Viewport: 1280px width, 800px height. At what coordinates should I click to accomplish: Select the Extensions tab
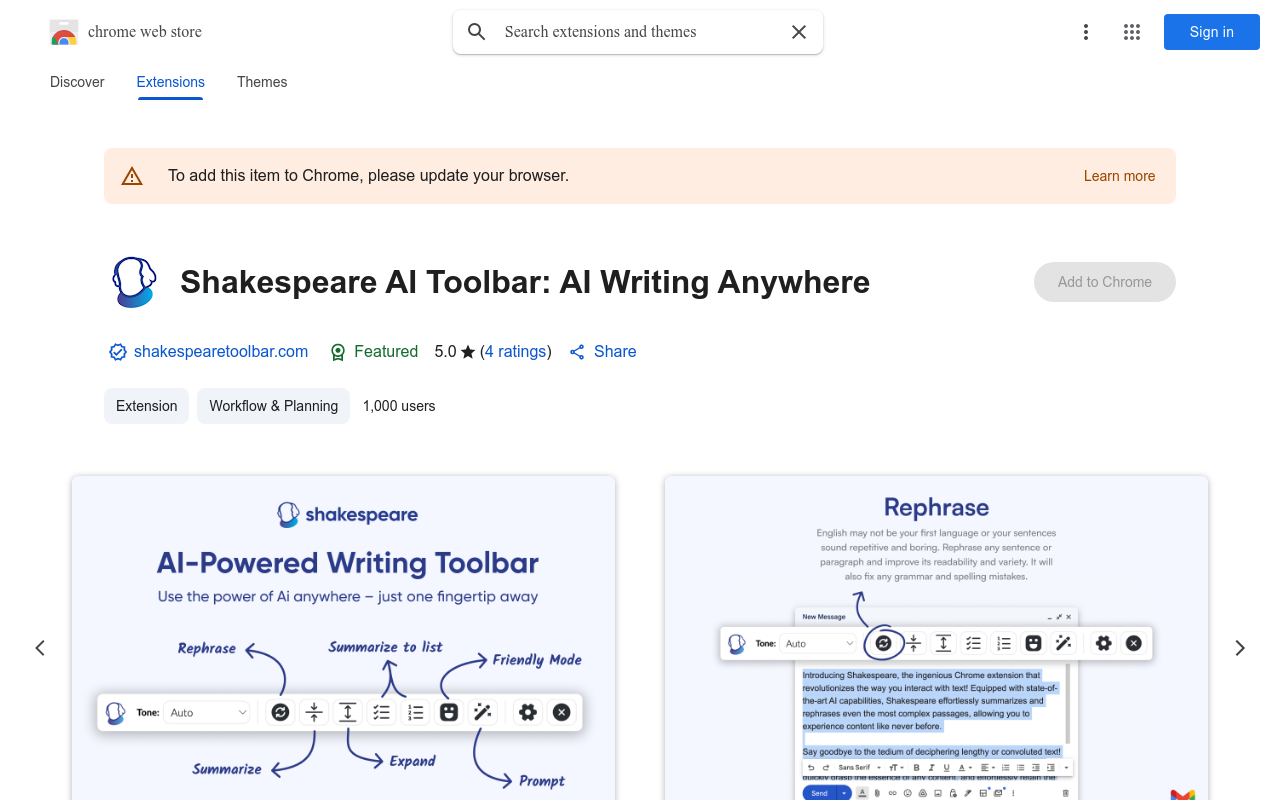pyautogui.click(x=171, y=82)
